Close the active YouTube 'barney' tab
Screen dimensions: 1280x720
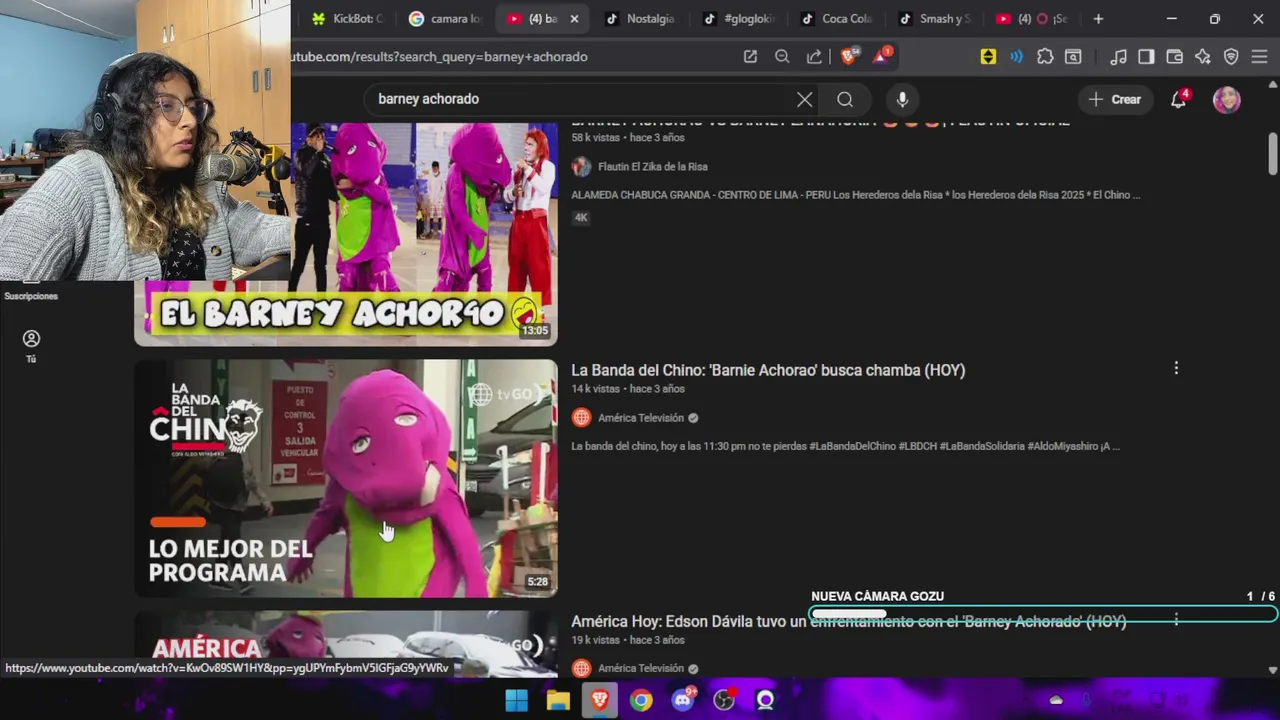[574, 19]
